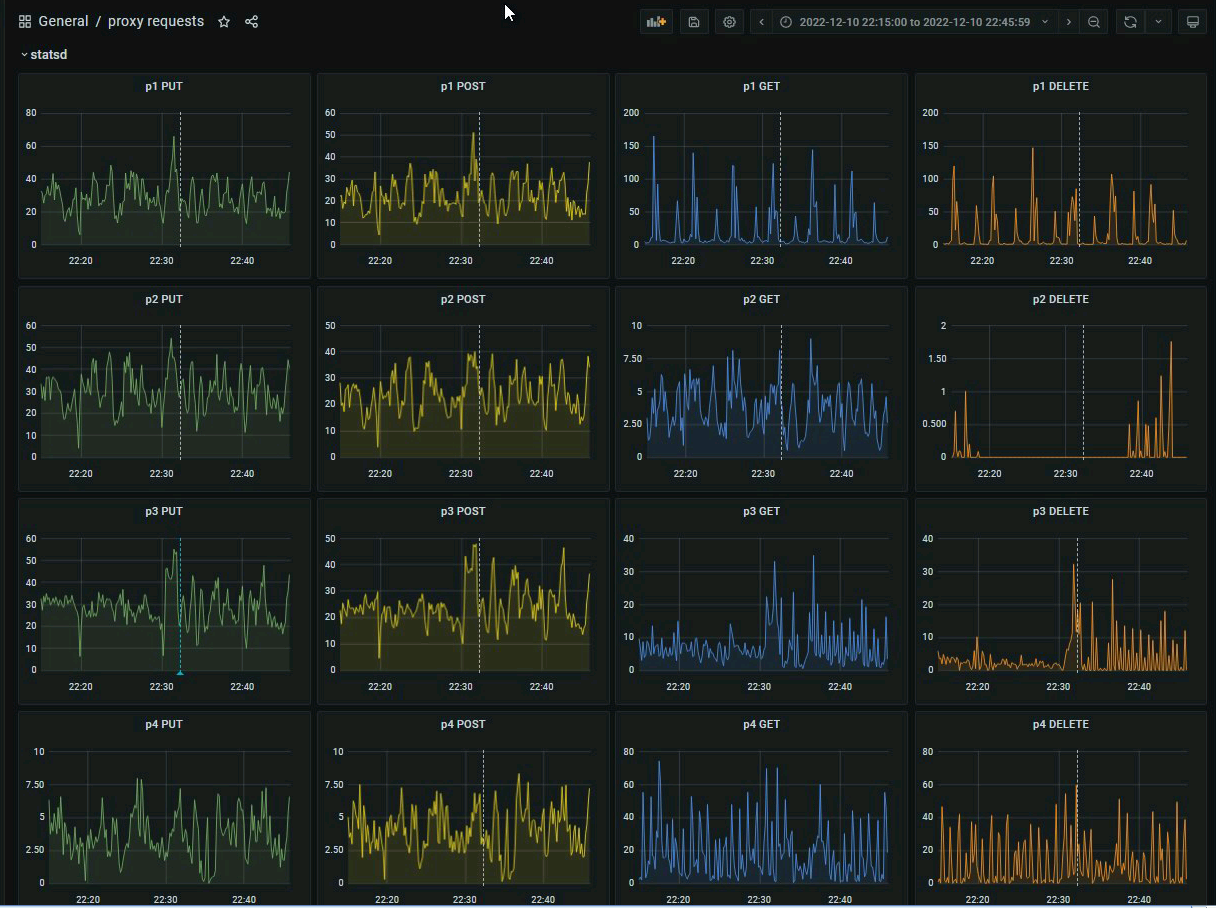Screen dimensions: 1216x908
Task: Click the p3 PUT cyan time marker
Action: [x=180, y=672]
